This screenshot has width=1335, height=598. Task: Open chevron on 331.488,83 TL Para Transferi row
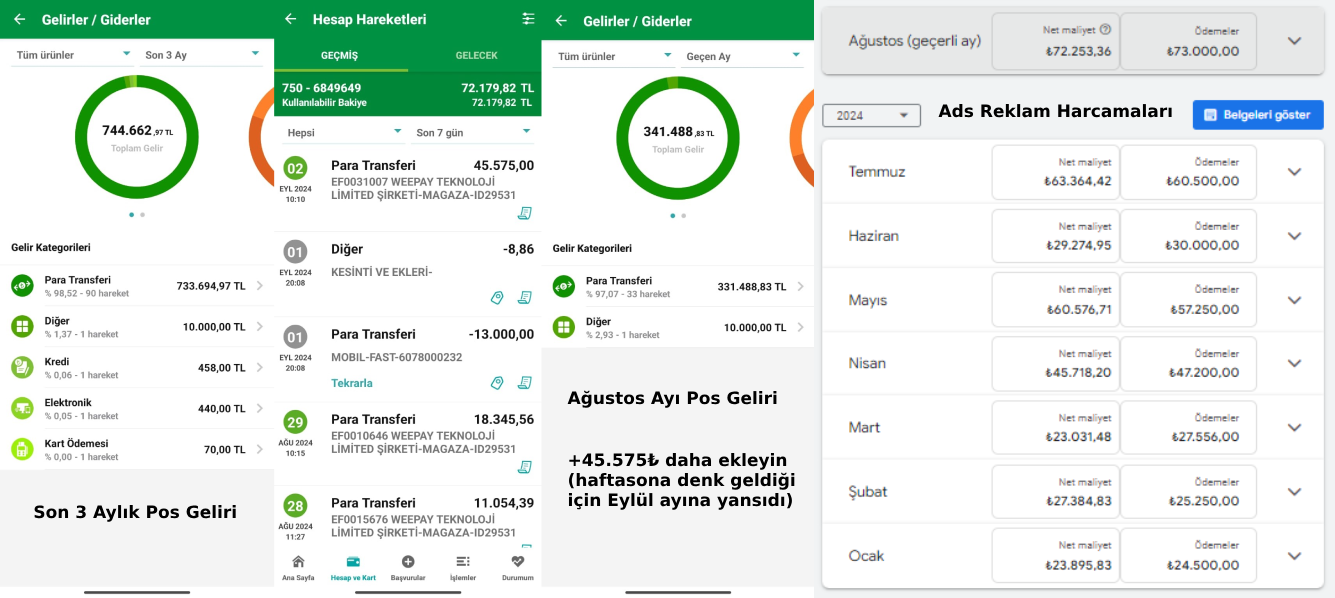click(x=800, y=287)
